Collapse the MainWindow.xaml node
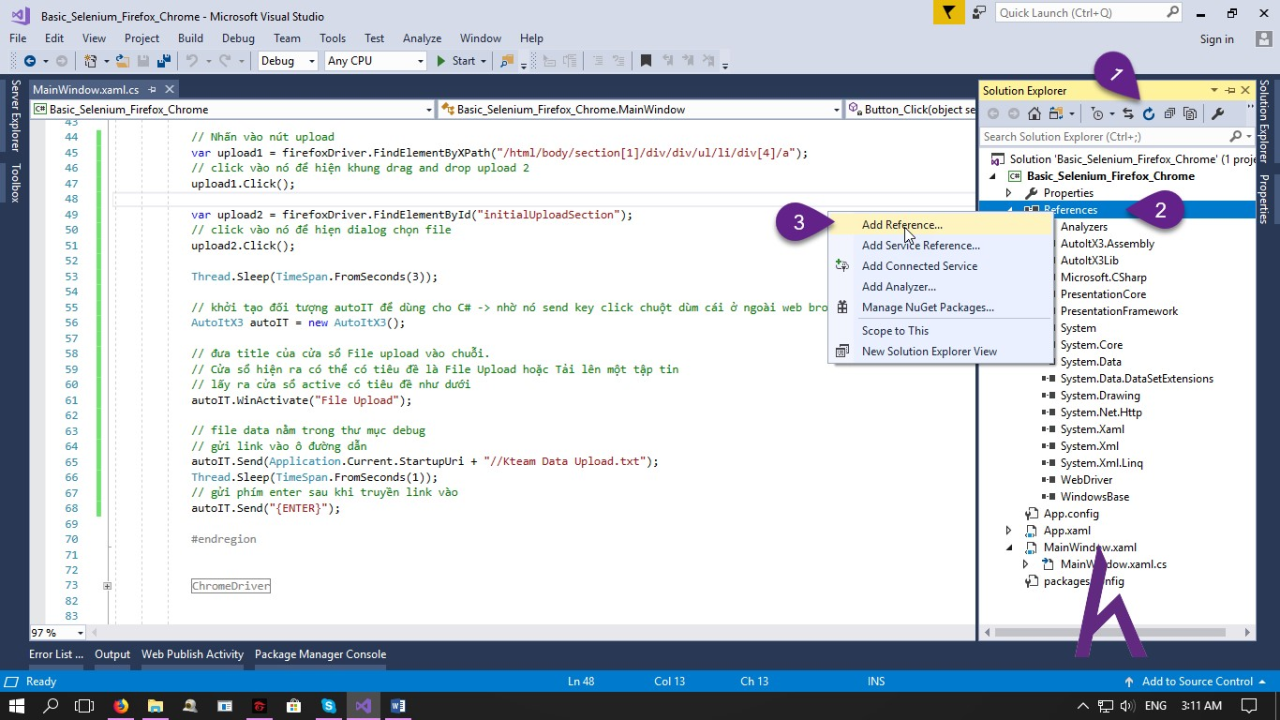The width and height of the screenshot is (1280, 720). pos(1008,548)
